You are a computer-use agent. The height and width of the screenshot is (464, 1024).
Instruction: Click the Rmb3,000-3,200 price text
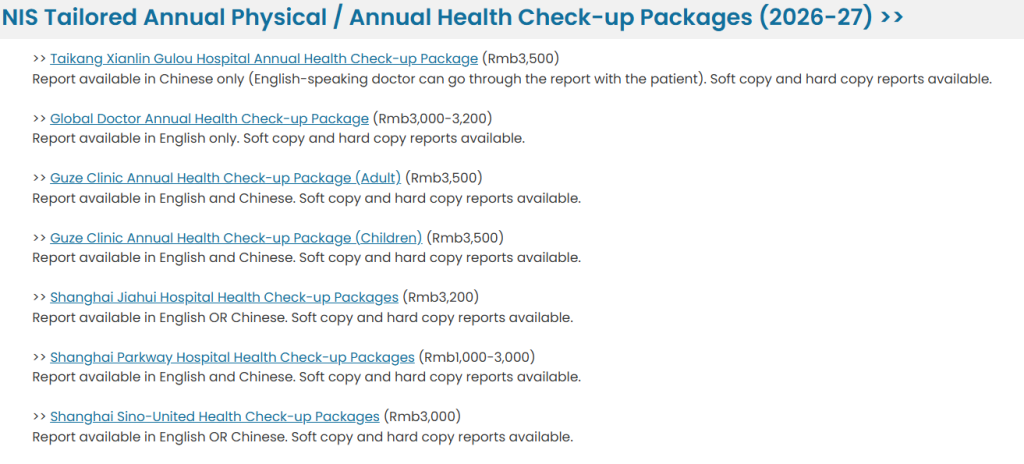point(432,118)
